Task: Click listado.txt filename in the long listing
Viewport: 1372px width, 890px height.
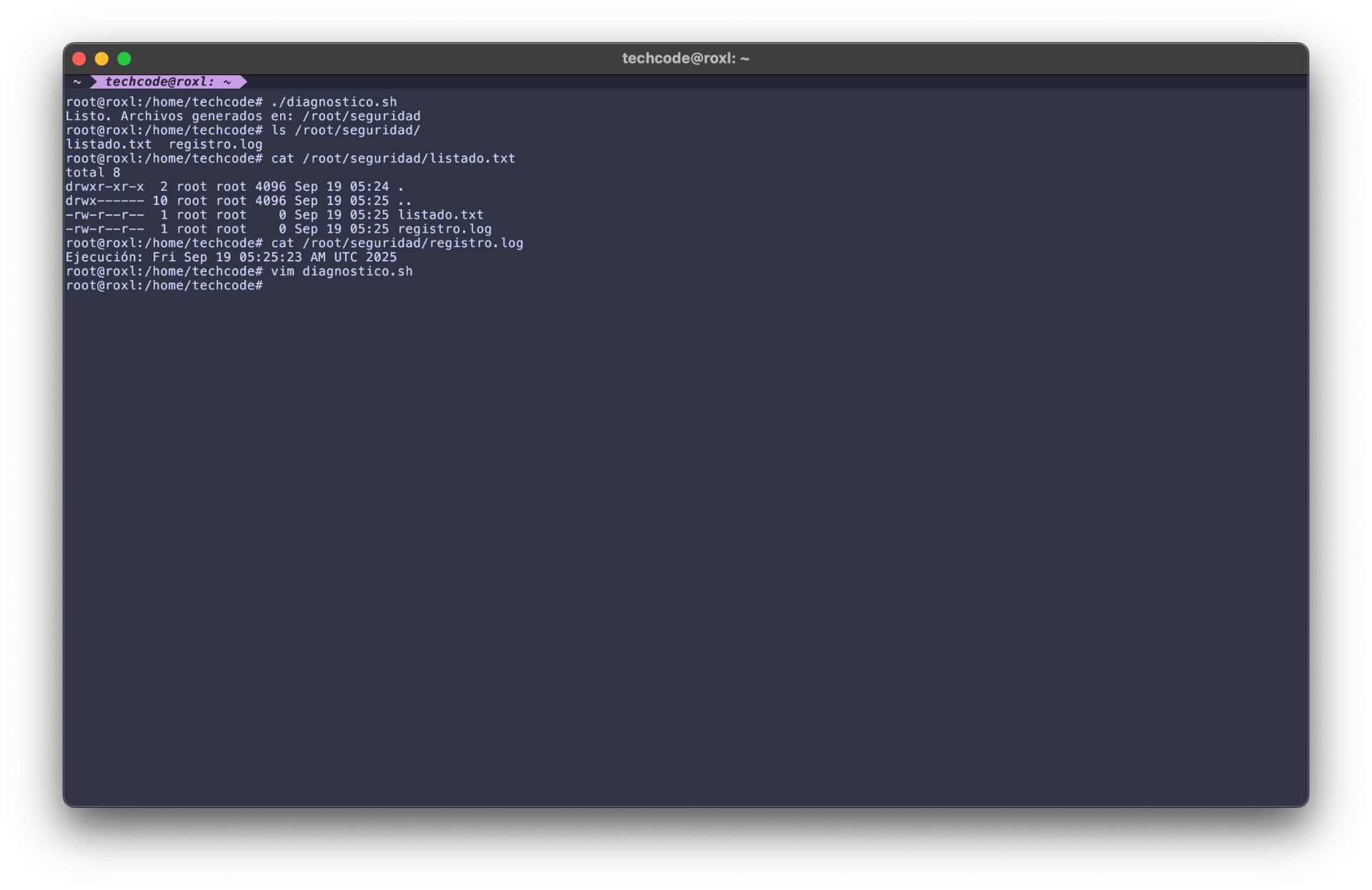Action: 440,215
